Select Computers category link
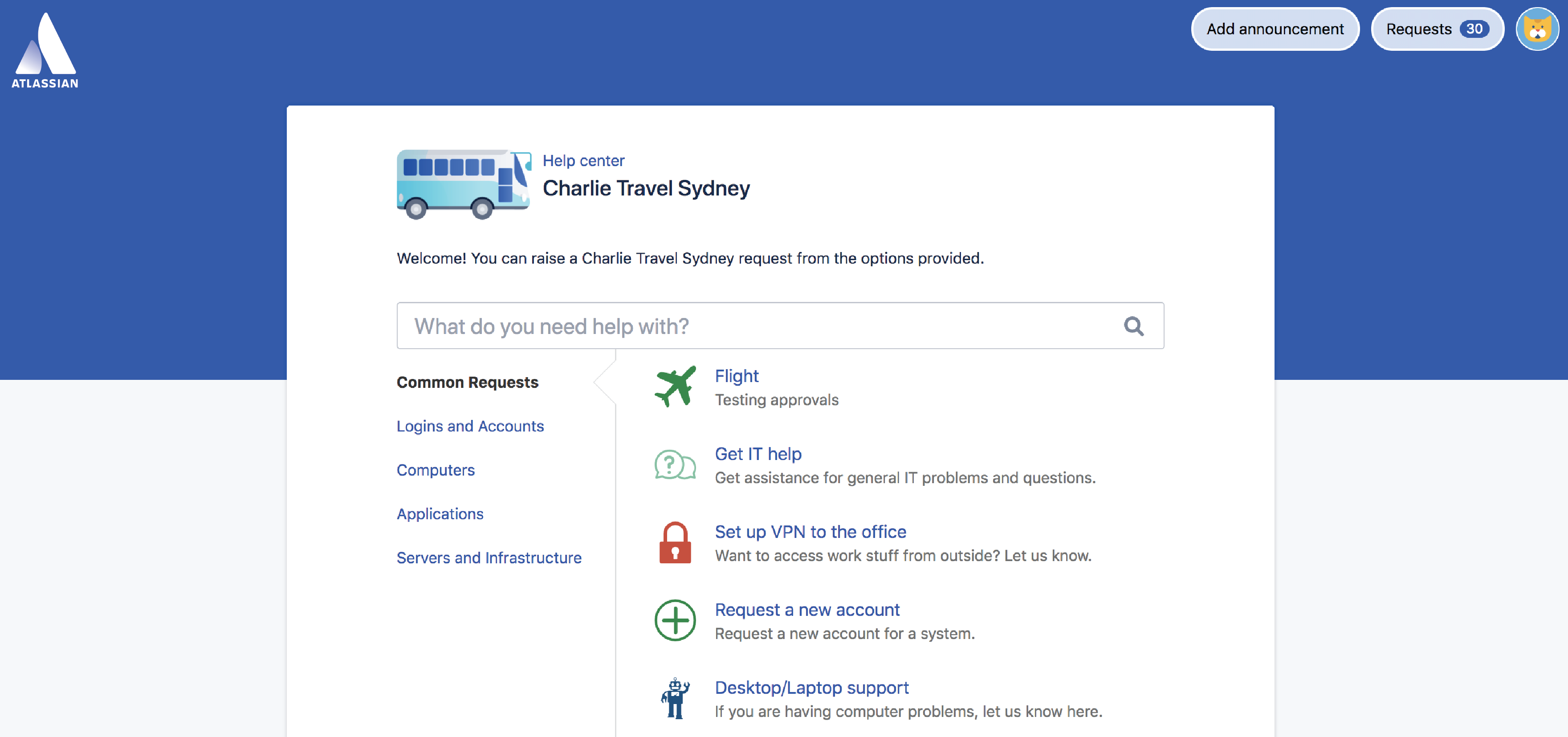The height and width of the screenshot is (737, 1568). (x=435, y=469)
